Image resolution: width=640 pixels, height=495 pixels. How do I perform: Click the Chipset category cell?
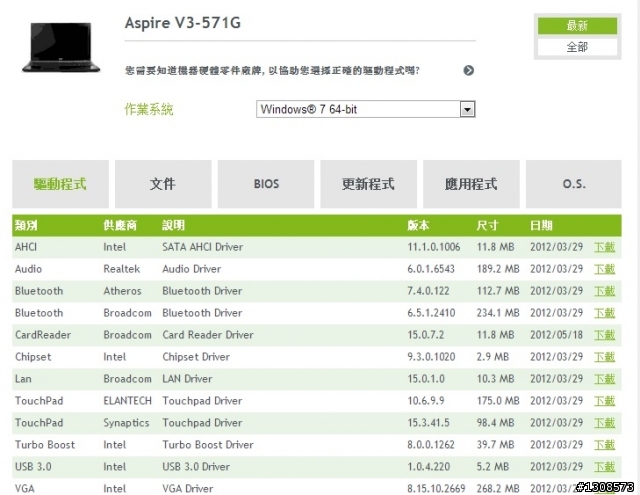[x=33, y=357]
